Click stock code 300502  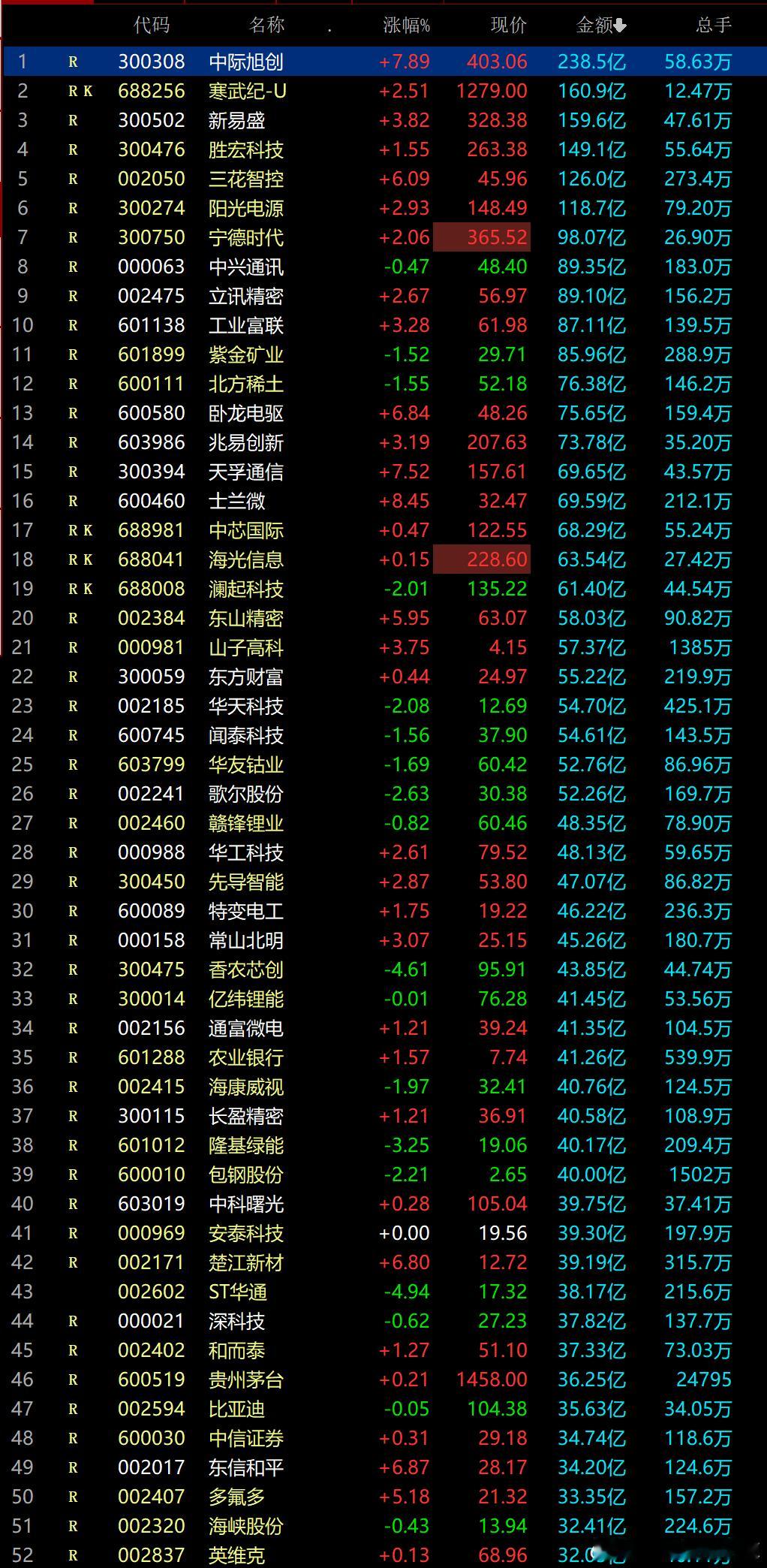pos(151,120)
